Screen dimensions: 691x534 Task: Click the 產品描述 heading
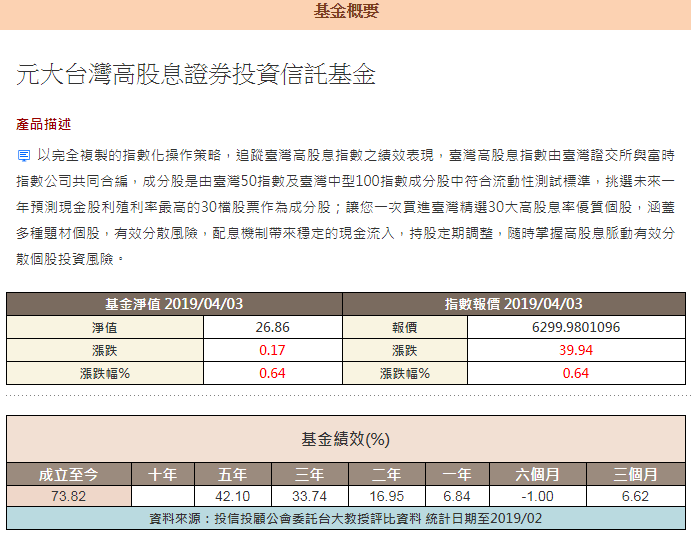point(43,125)
